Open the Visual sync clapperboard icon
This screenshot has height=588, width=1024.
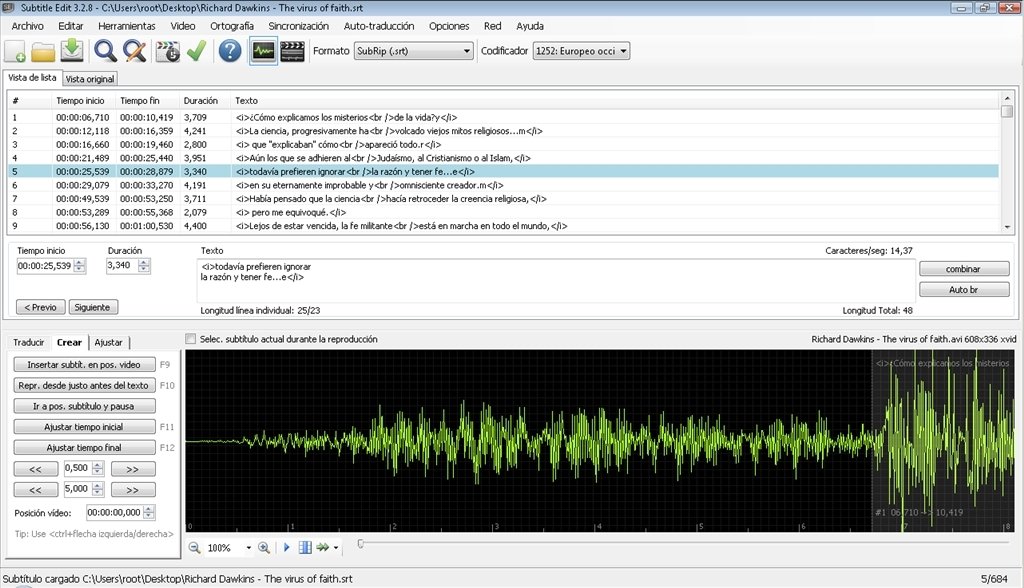(x=168, y=51)
